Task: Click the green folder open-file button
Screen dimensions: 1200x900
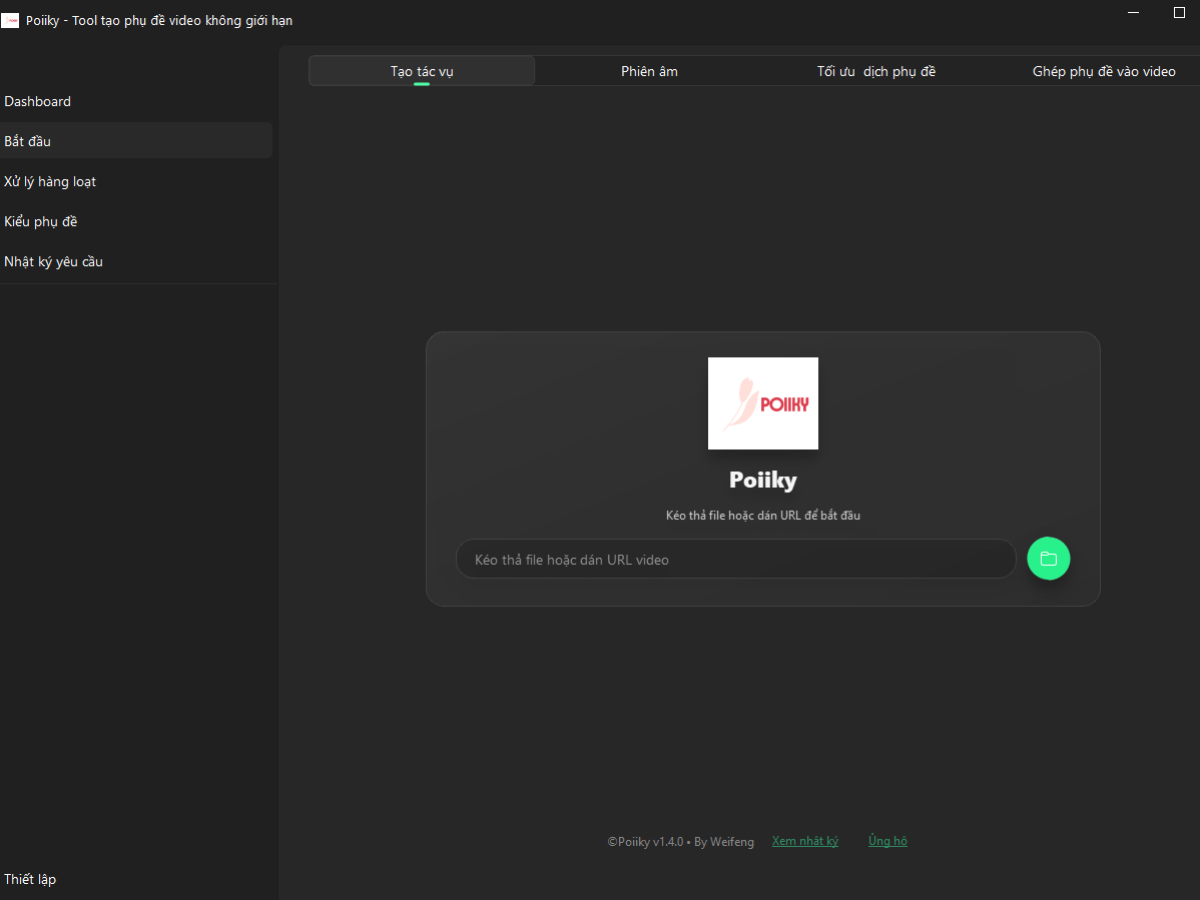Action: click(1048, 559)
